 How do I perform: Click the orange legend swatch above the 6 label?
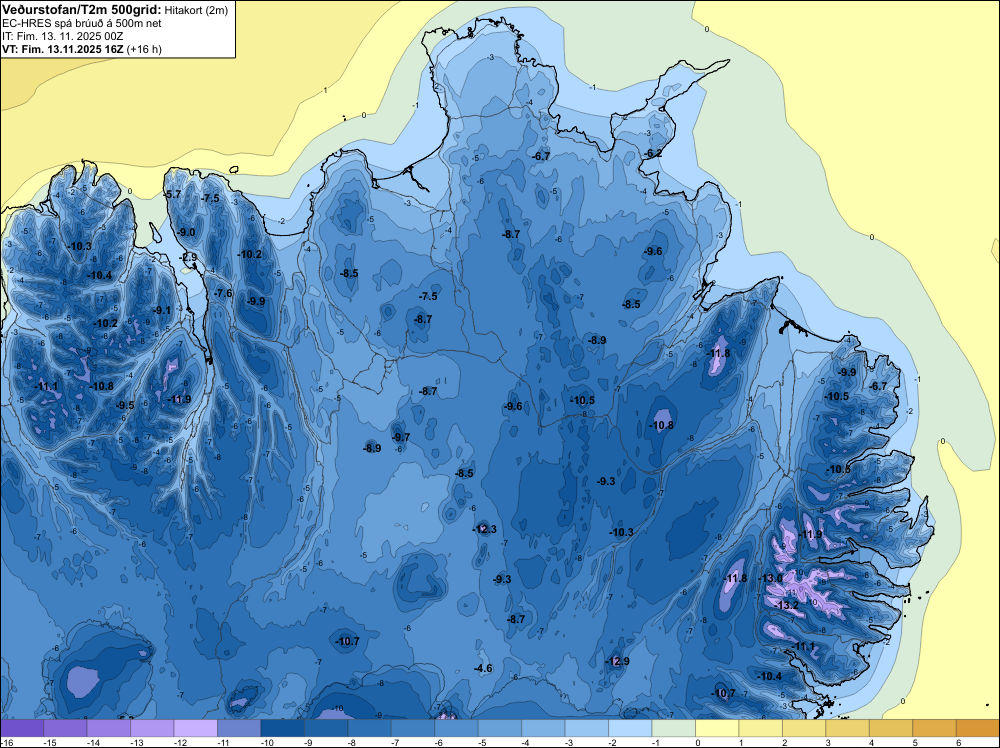point(977,728)
